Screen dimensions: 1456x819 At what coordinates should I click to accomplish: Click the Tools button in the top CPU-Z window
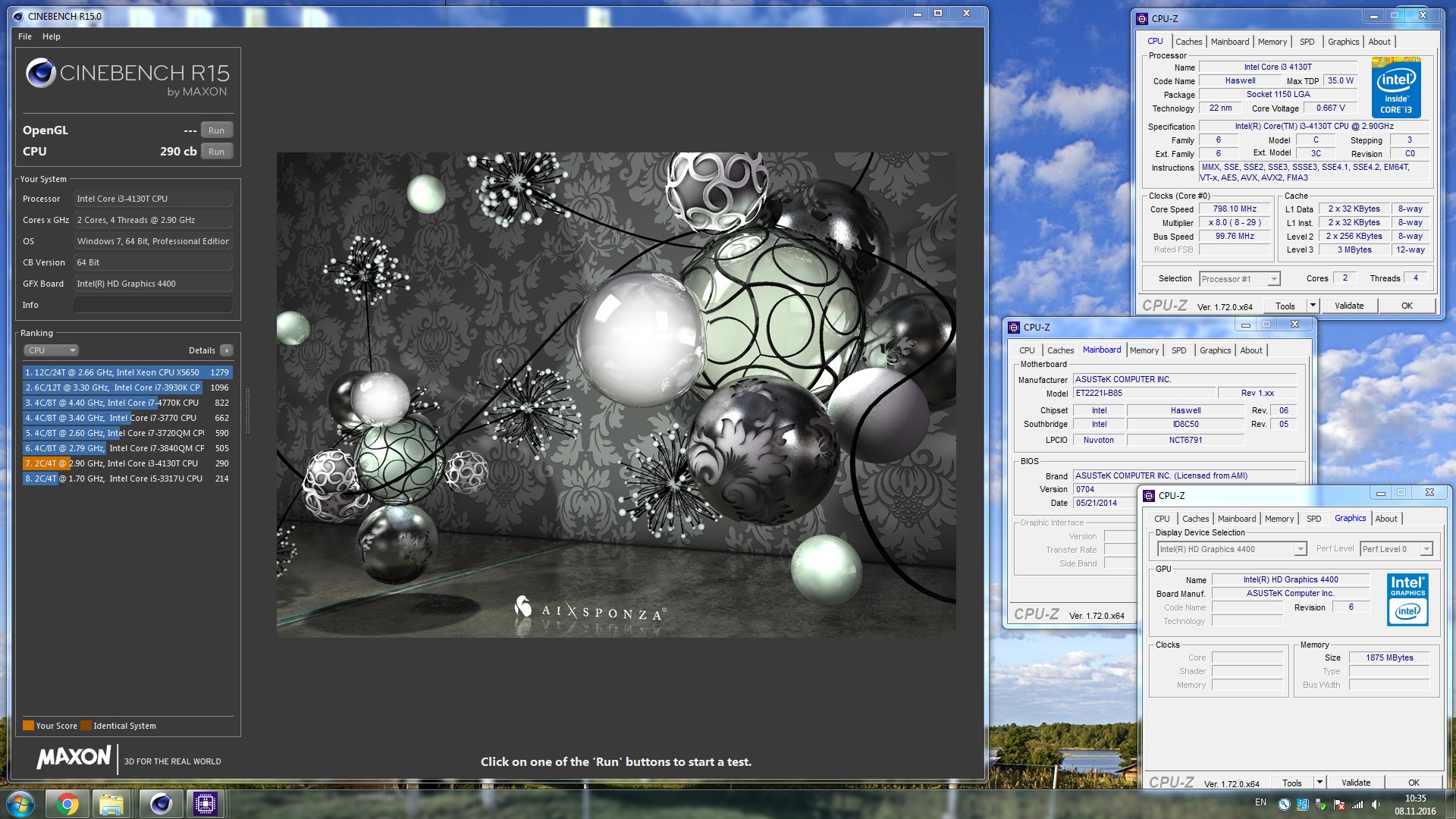(1285, 306)
